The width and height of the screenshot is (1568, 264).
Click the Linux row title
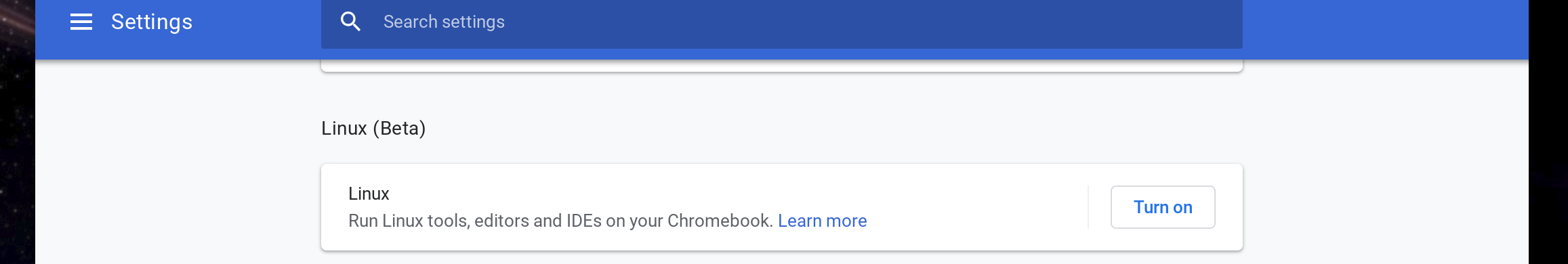coord(369,194)
